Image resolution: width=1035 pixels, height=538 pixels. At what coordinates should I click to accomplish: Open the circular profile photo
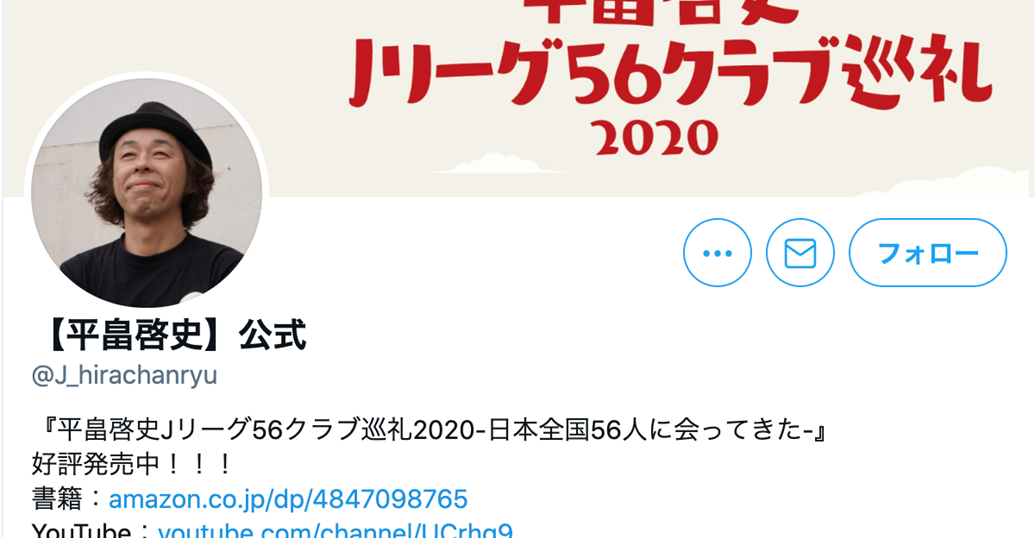click(147, 192)
